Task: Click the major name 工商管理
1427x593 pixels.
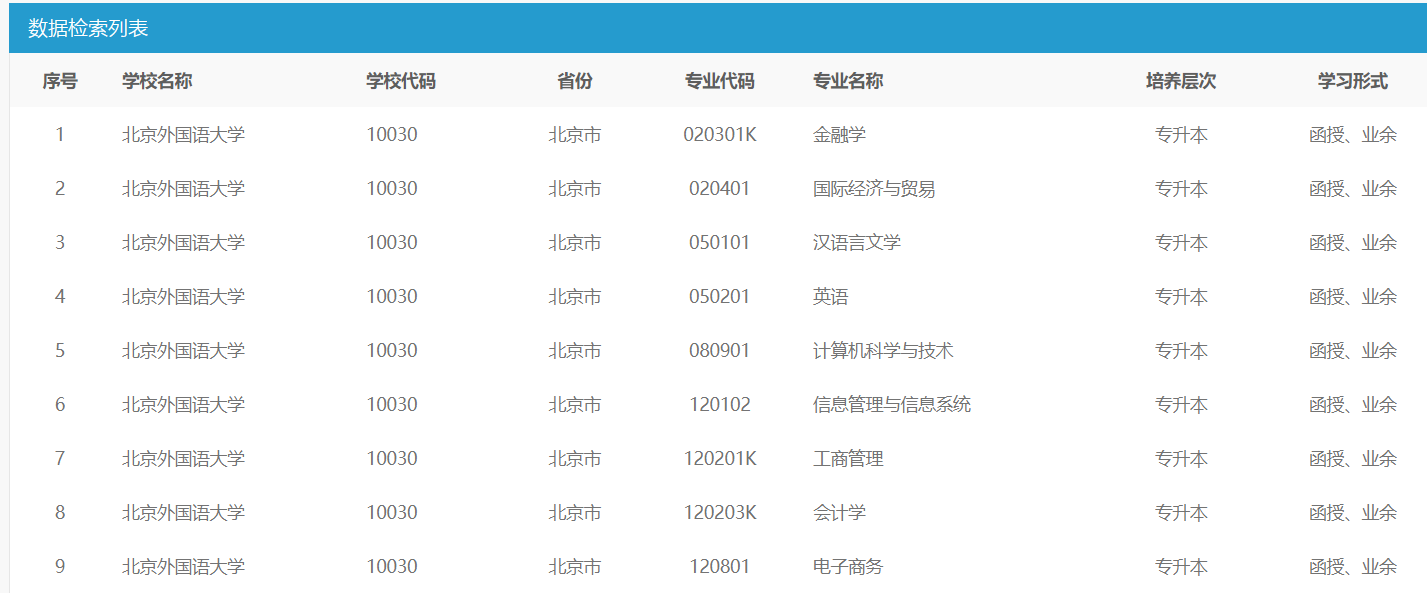Action: pyautogui.click(x=848, y=459)
